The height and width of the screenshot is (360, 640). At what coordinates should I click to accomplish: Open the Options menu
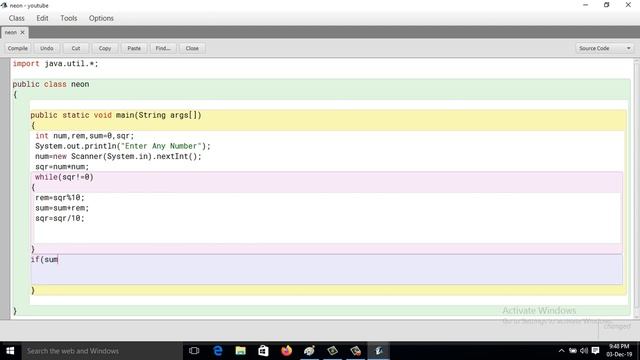(101, 18)
